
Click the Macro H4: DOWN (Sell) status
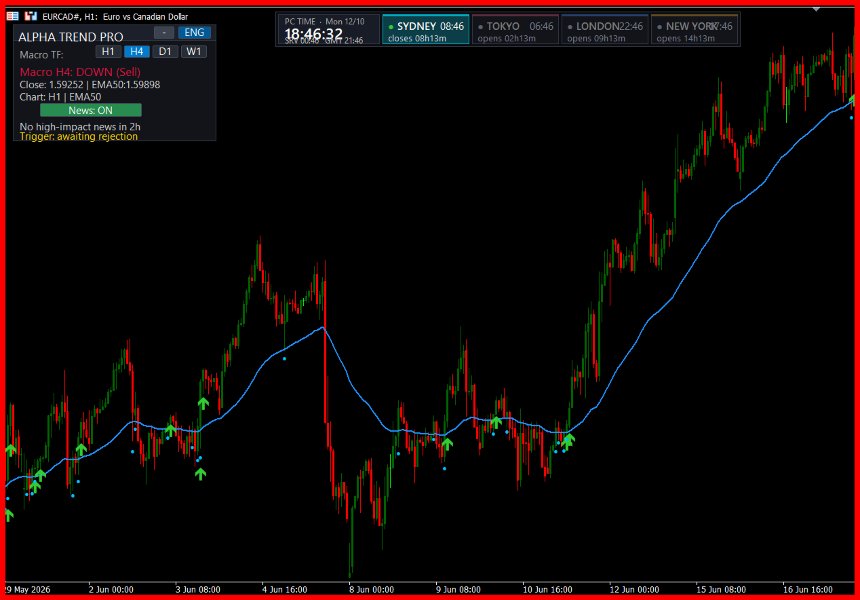80,72
